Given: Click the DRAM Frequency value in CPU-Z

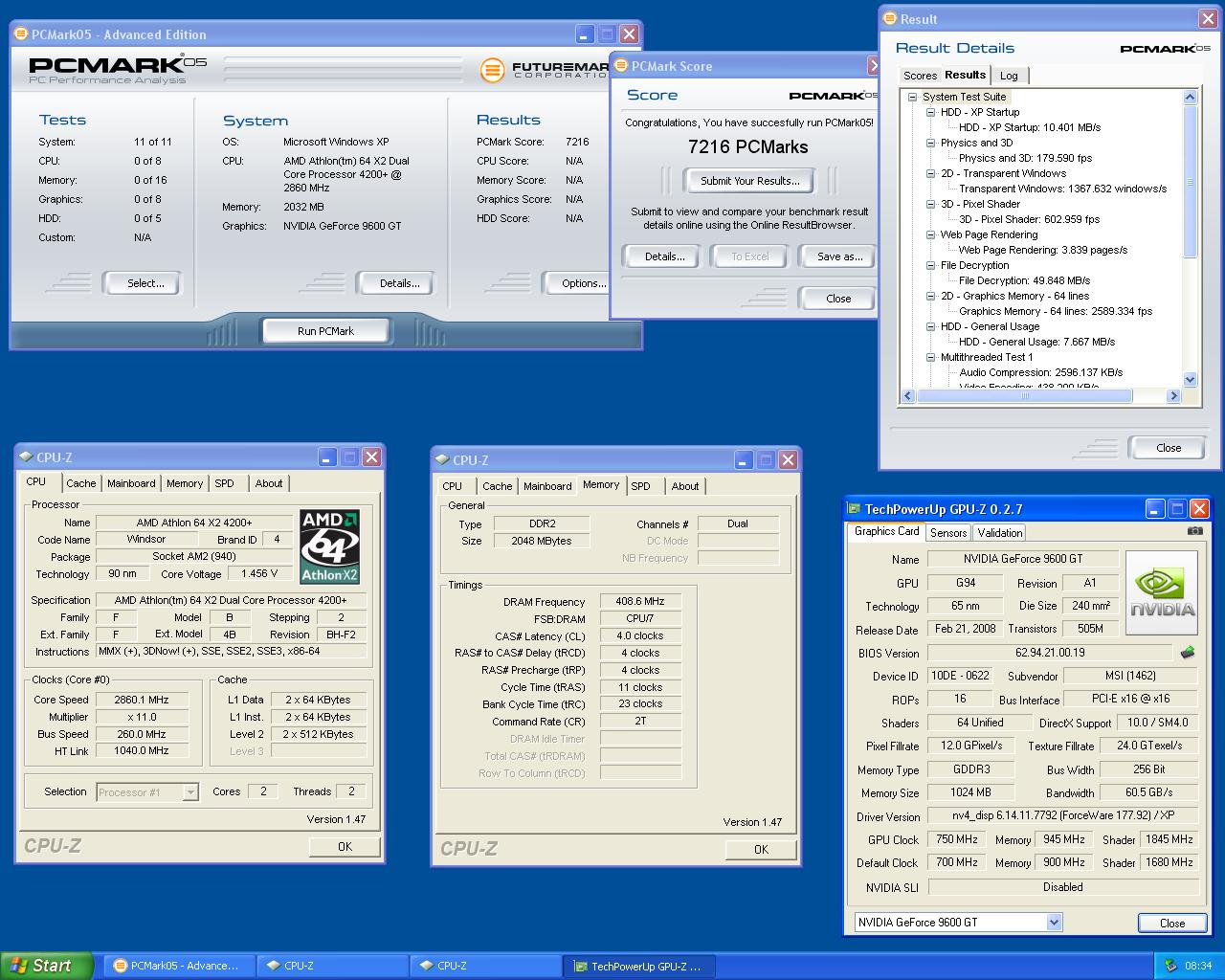Looking at the screenshot, I should click(x=640, y=602).
